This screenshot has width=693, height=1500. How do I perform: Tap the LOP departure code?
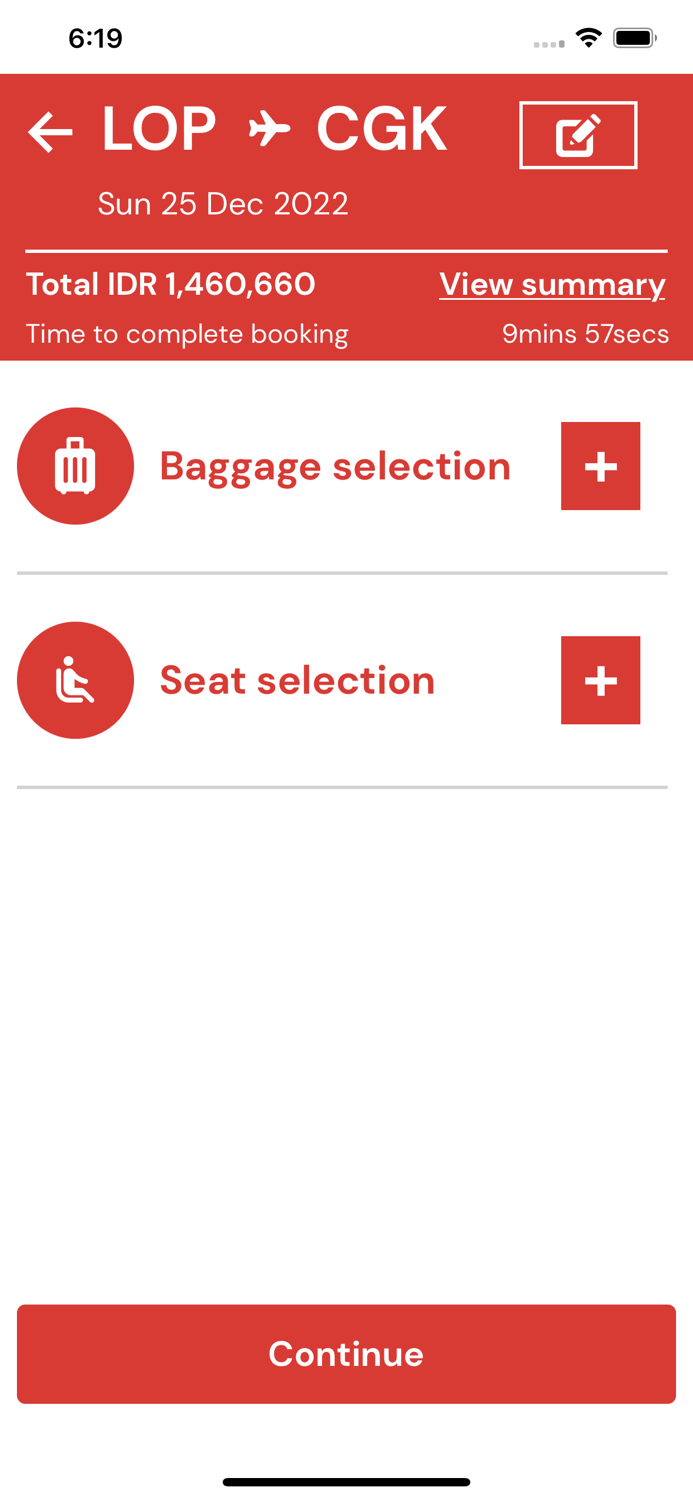tap(158, 126)
